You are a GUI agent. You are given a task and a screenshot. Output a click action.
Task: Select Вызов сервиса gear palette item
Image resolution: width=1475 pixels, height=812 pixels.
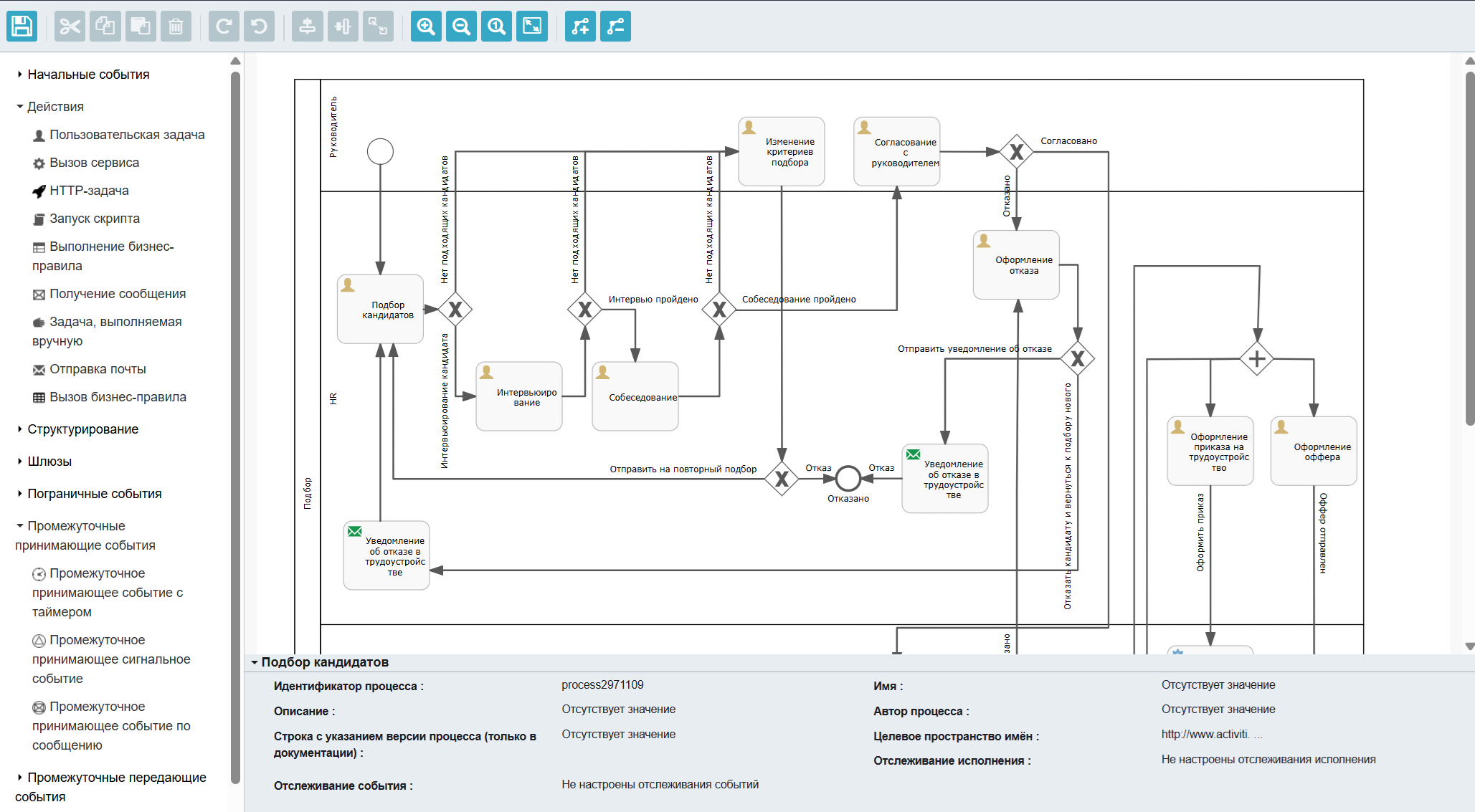click(x=86, y=163)
